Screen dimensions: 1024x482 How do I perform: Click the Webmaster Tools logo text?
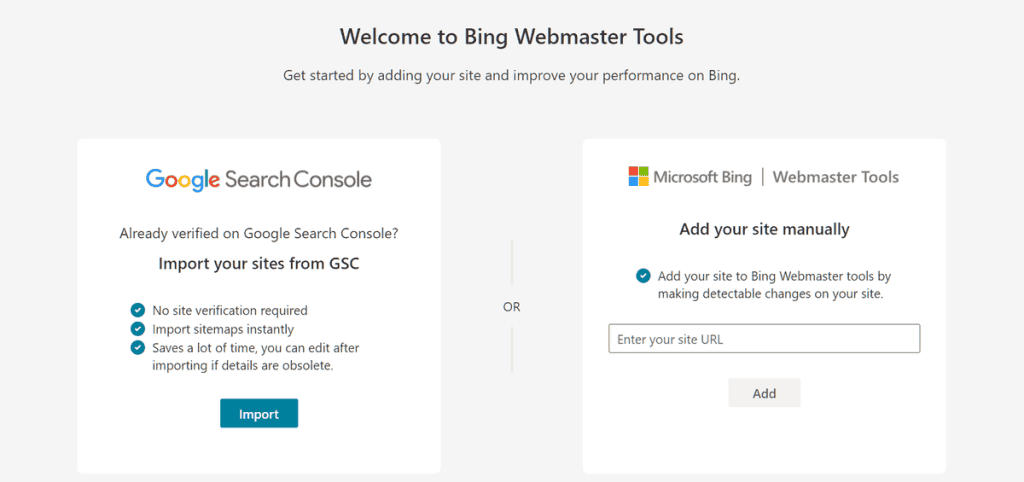(x=835, y=177)
